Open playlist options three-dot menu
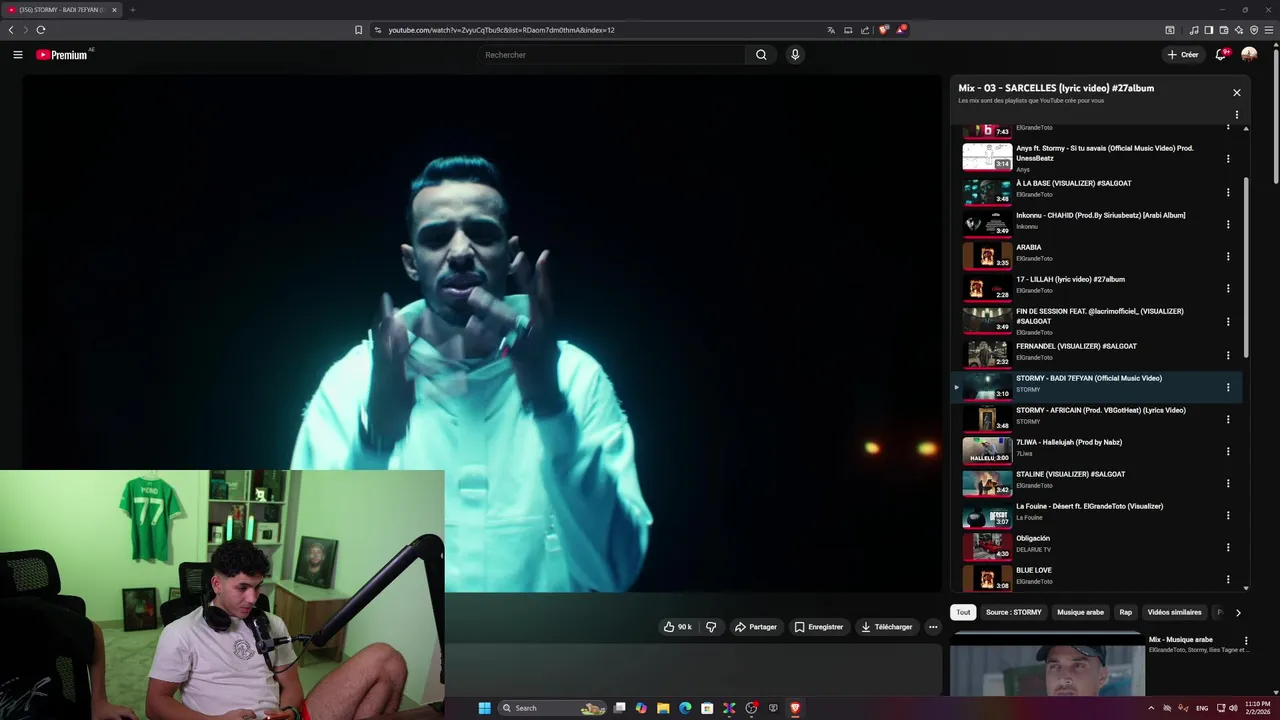 1237,115
